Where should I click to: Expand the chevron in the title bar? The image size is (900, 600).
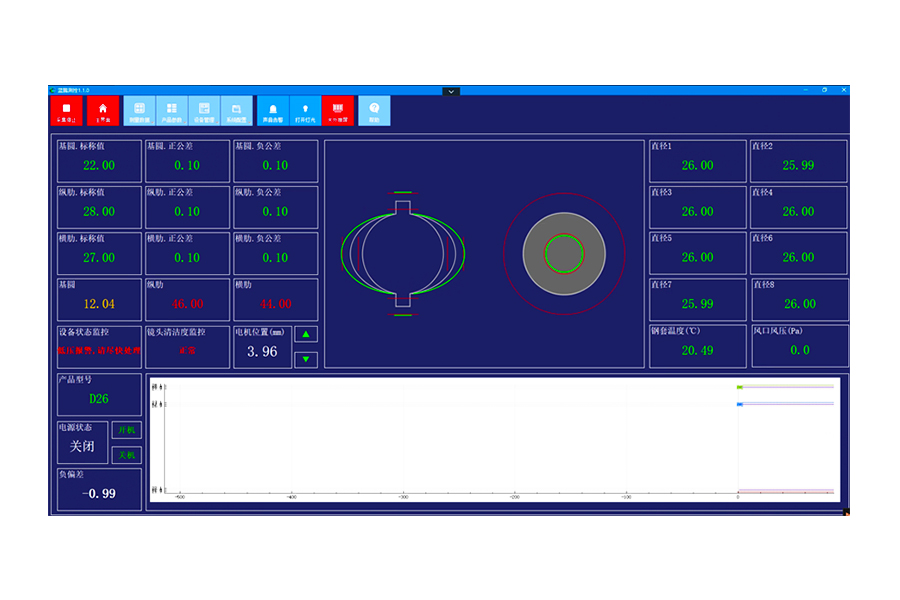coord(451,91)
